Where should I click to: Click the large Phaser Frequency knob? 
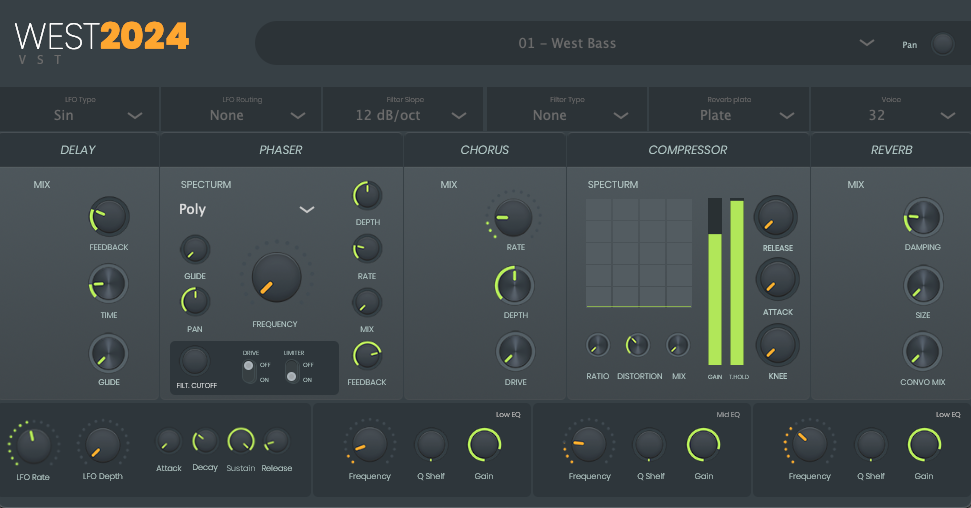(275, 277)
